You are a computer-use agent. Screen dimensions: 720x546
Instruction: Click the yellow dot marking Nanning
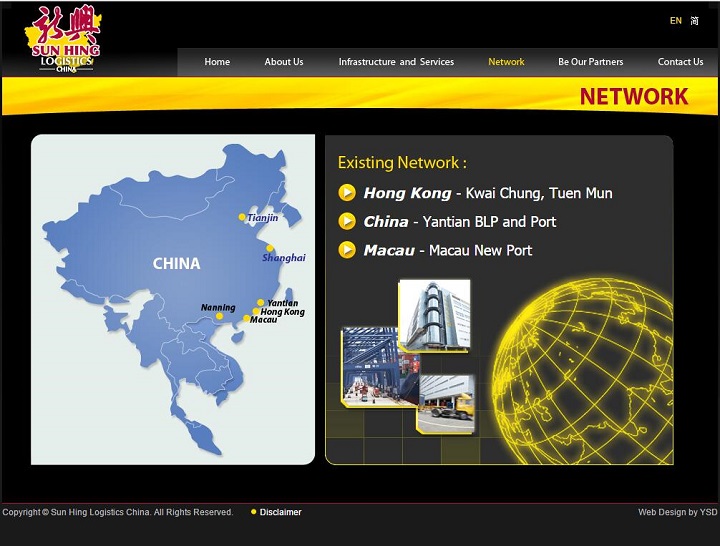[219, 316]
